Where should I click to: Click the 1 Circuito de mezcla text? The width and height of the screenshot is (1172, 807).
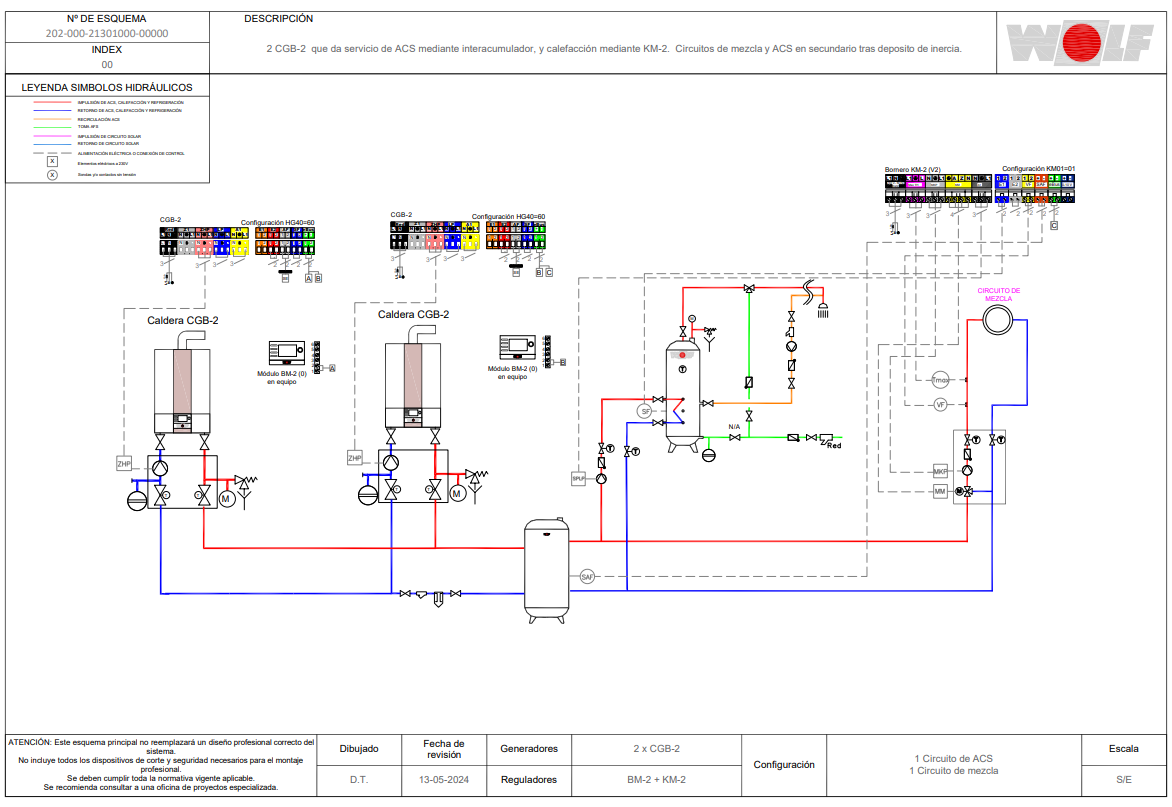(954, 770)
